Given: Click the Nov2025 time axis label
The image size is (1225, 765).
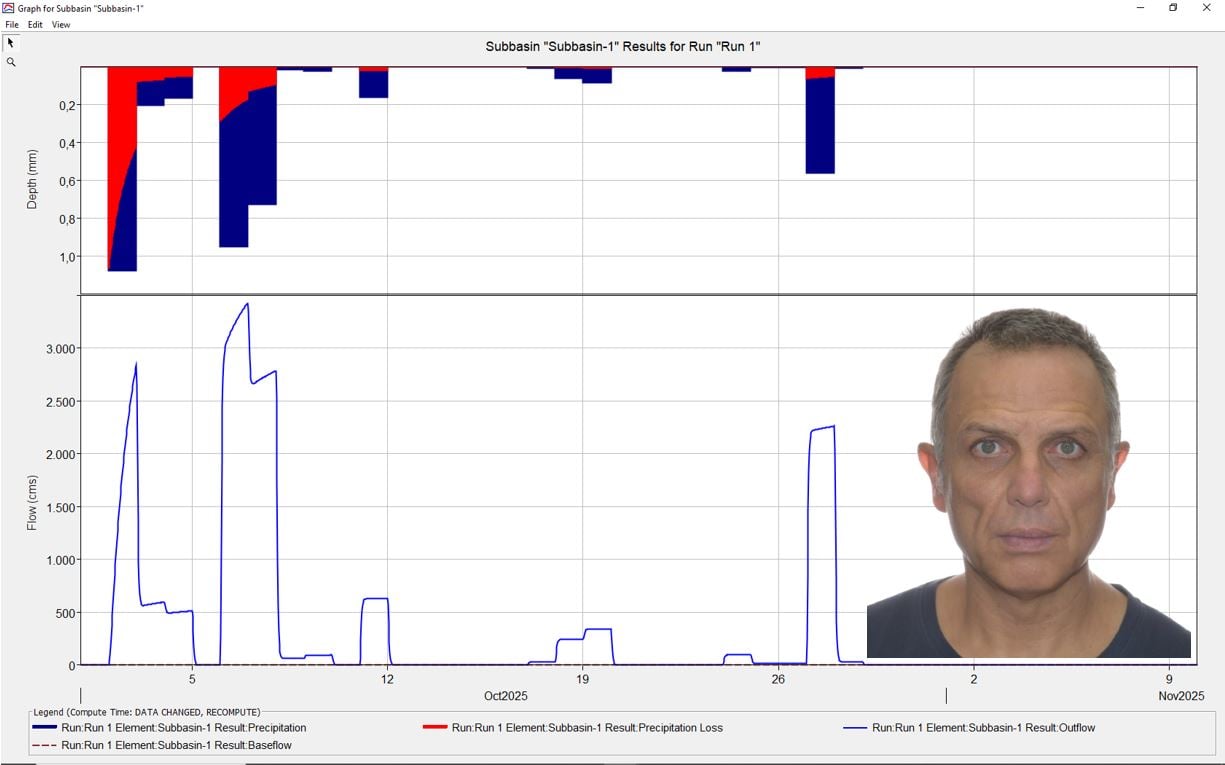Looking at the screenshot, I should pyautogui.click(x=1181, y=696).
